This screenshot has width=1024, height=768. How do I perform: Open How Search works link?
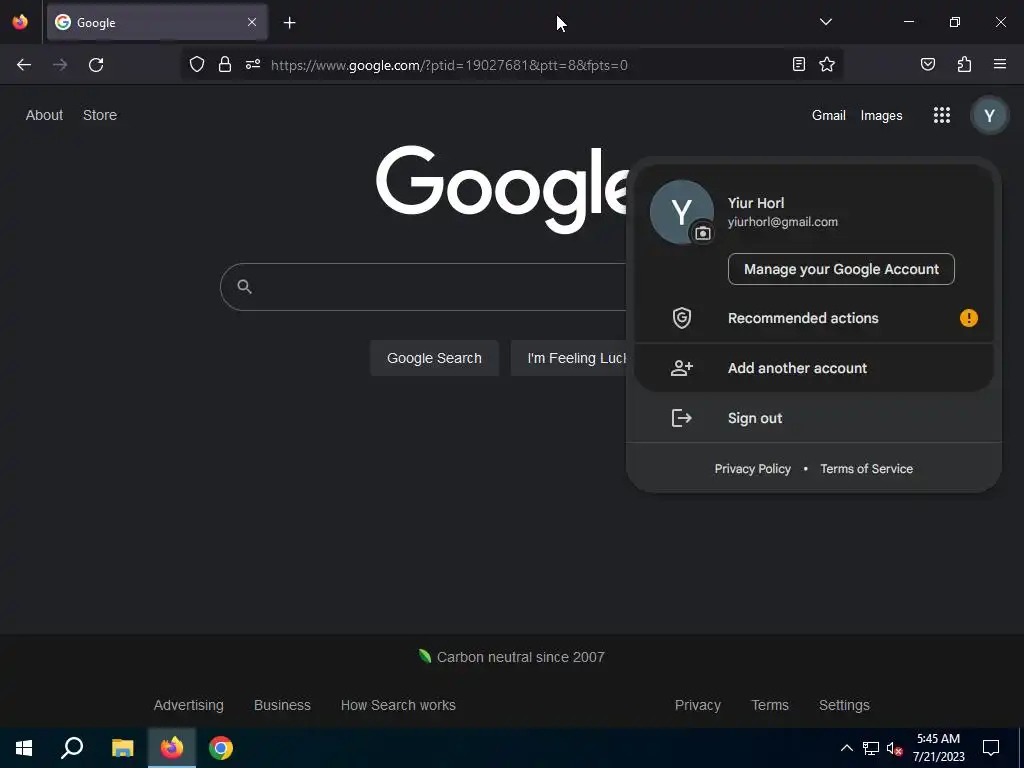(398, 705)
